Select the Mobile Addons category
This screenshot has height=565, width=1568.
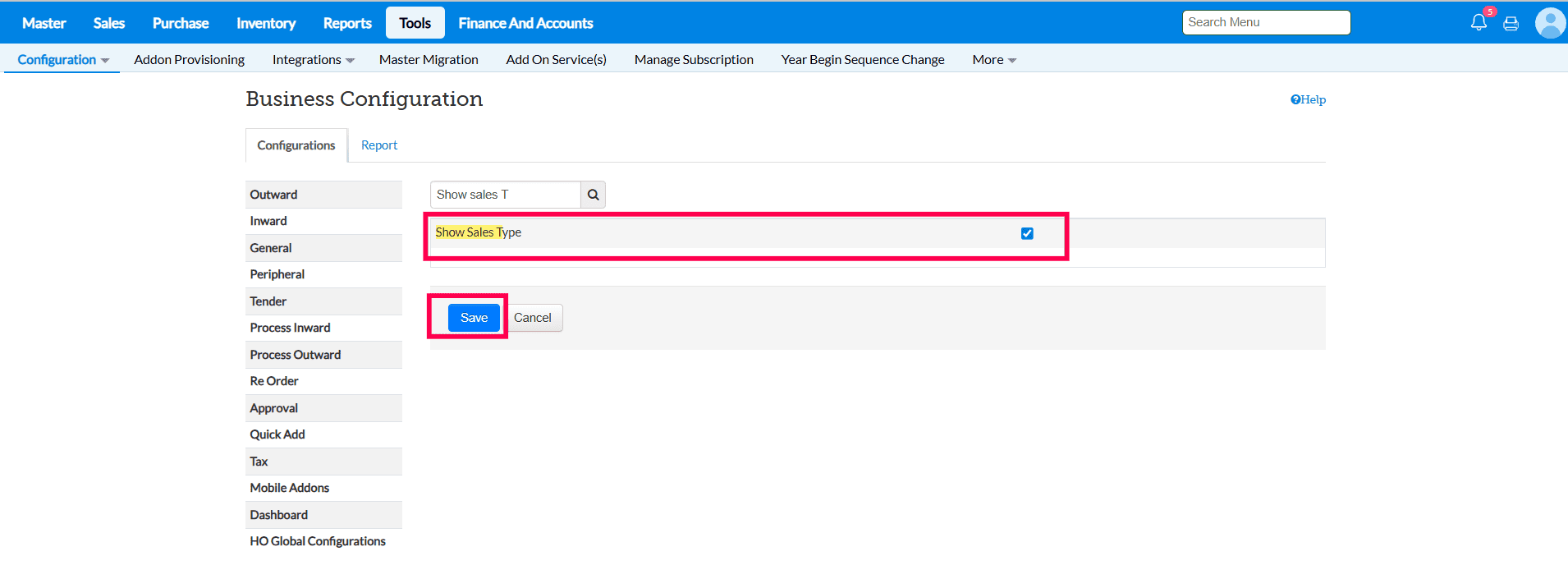coord(290,488)
